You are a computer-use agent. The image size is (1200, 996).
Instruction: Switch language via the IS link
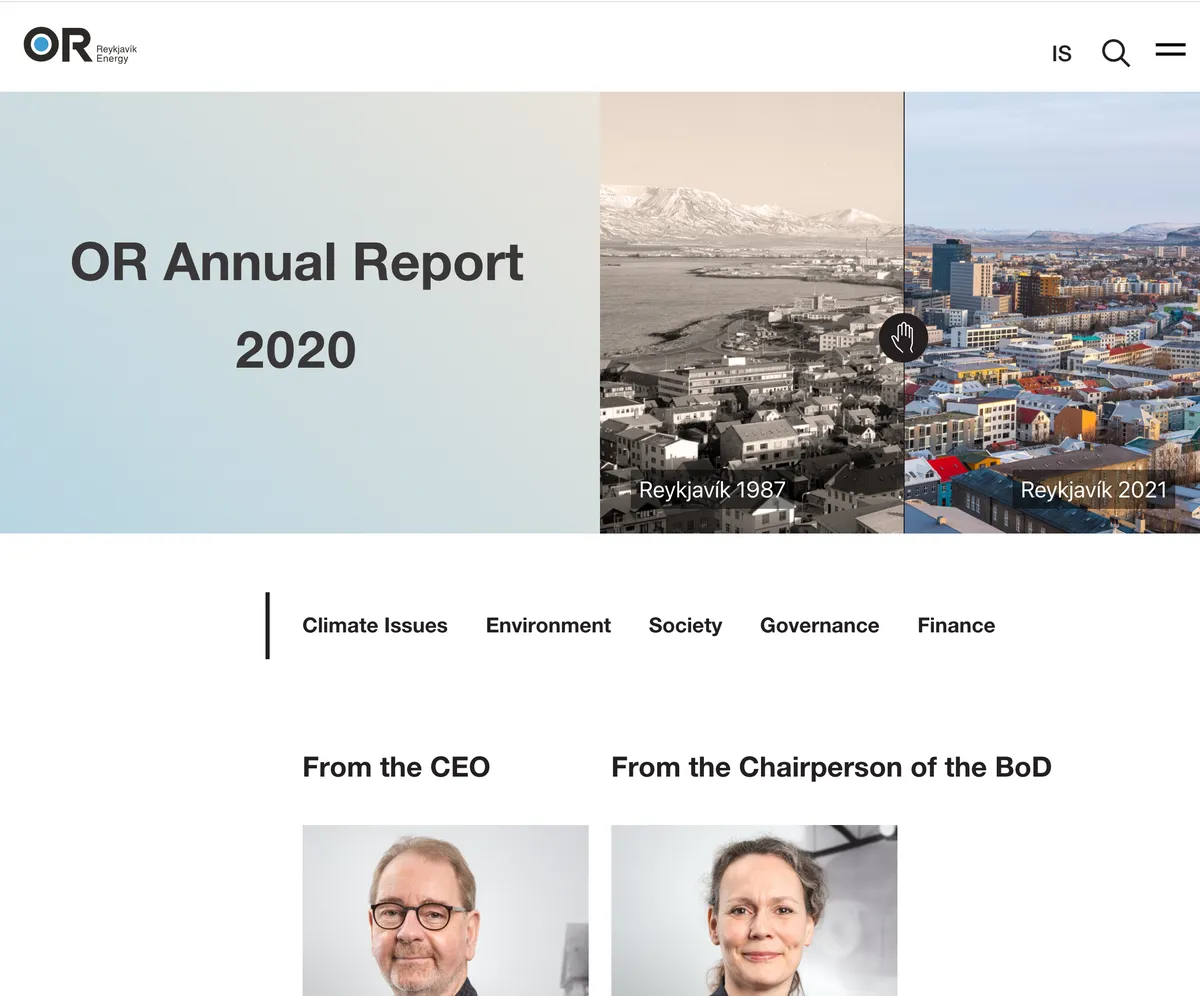(1062, 54)
